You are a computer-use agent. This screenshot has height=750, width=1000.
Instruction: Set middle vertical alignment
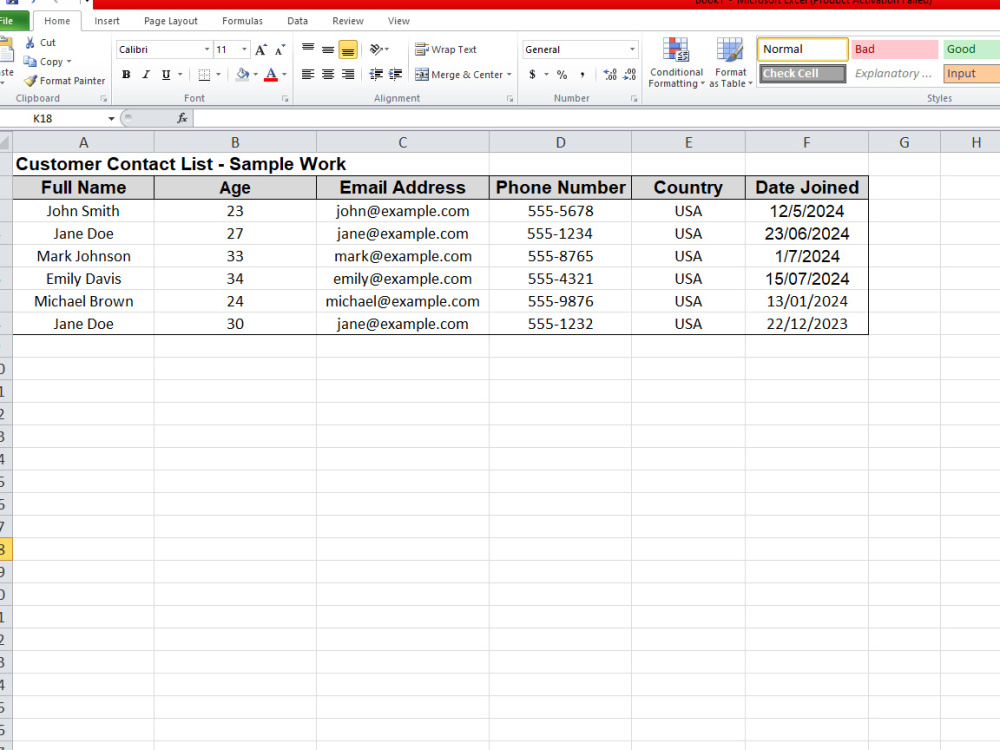click(328, 48)
